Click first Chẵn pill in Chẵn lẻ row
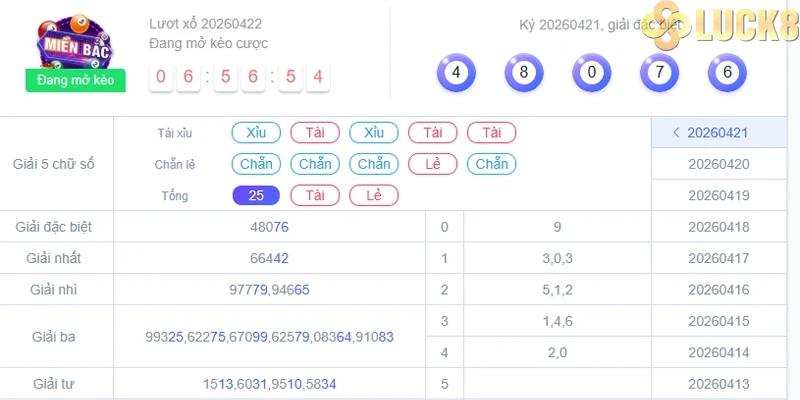This screenshot has height=400, width=800. click(256, 164)
